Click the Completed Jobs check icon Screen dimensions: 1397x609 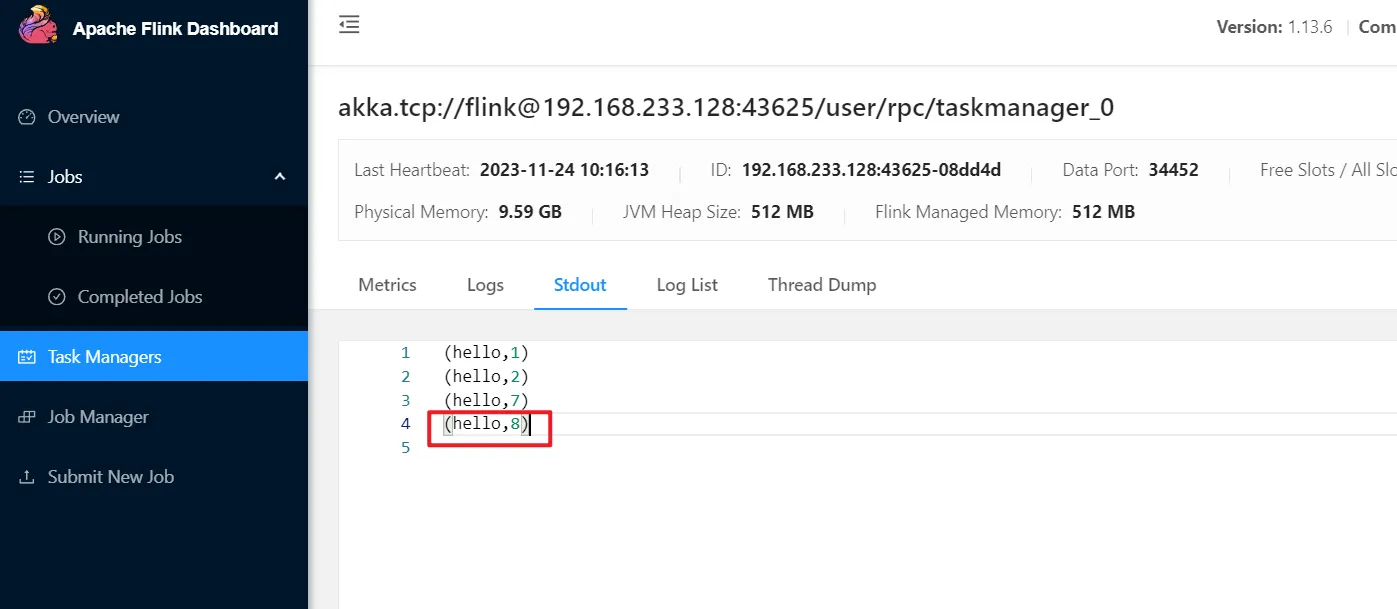pos(57,297)
